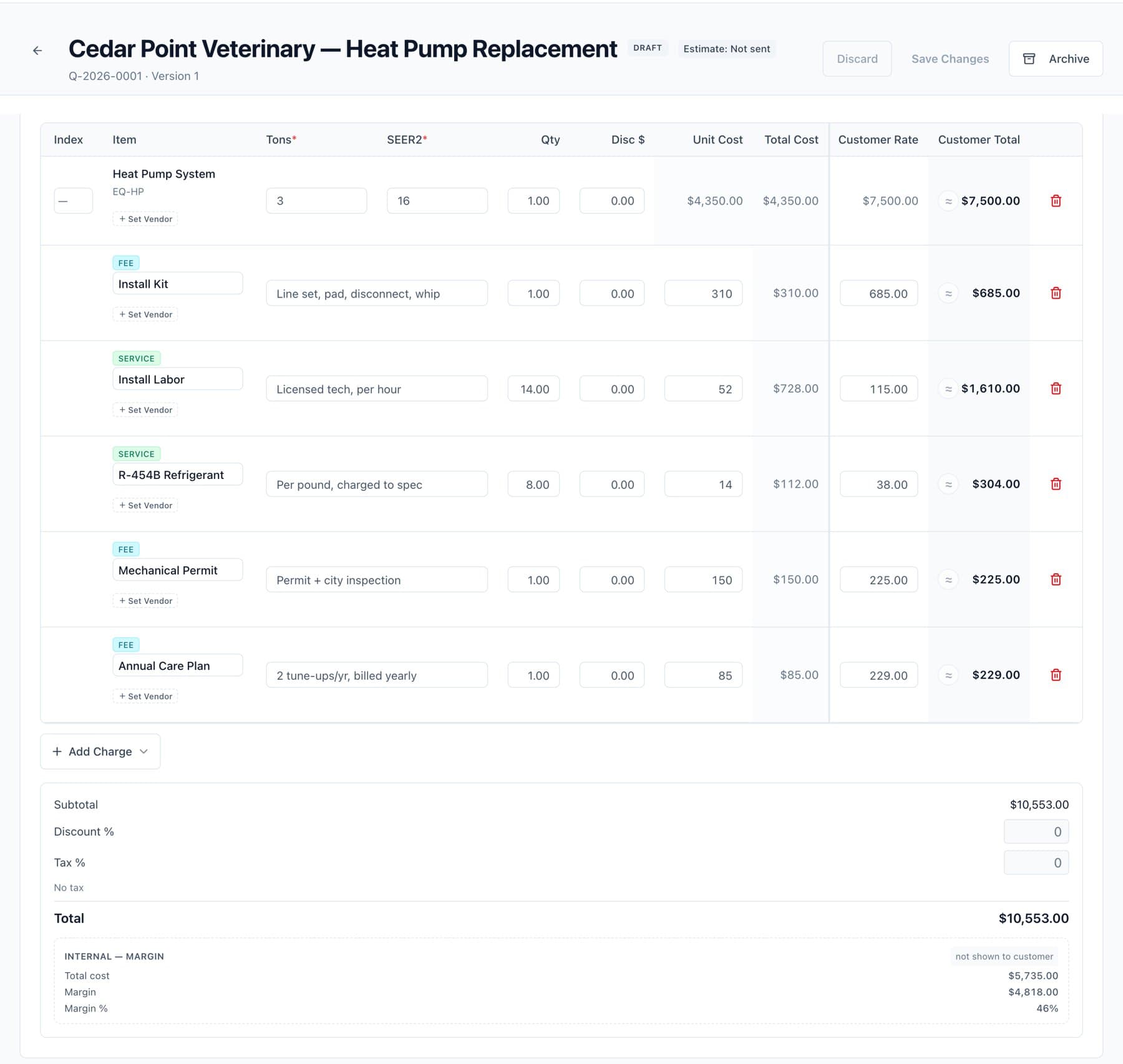This screenshot has height=1064, width=1123.
Task: Open the Add Charge dropdown
Action: pos(100,752)
